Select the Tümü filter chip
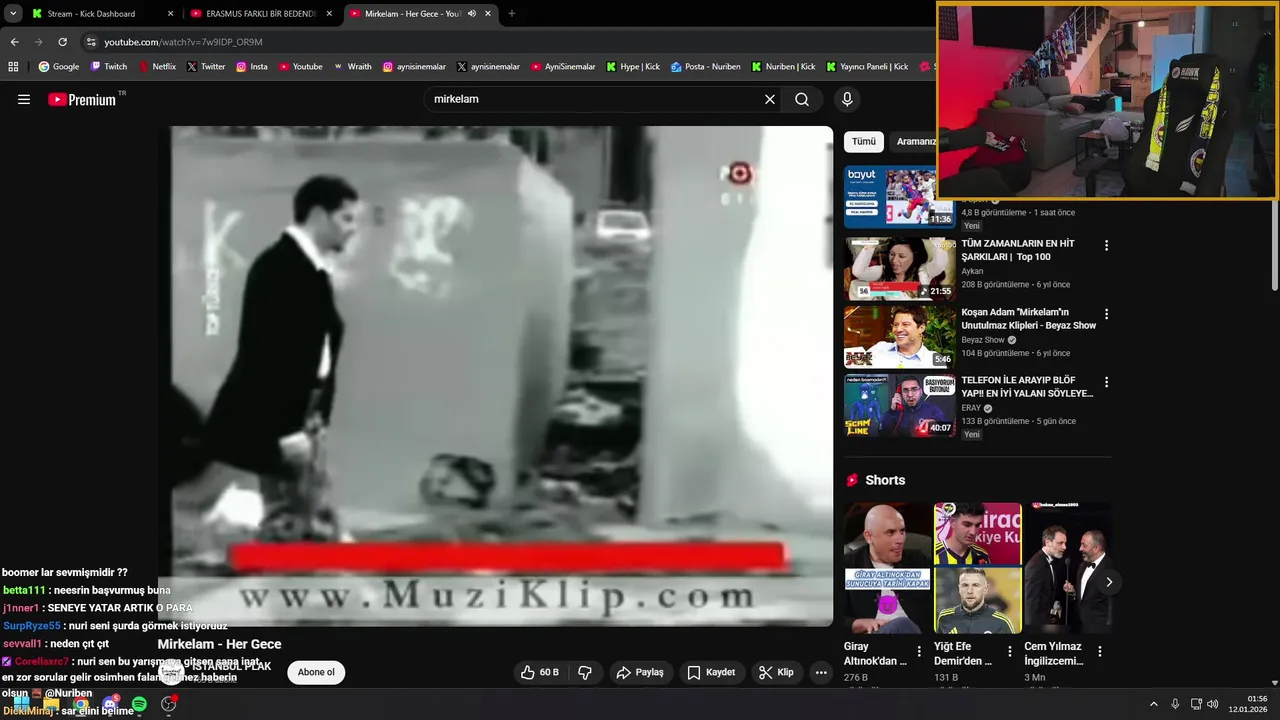The height and width of the screenshot is (720, 1280). (864, 141)
